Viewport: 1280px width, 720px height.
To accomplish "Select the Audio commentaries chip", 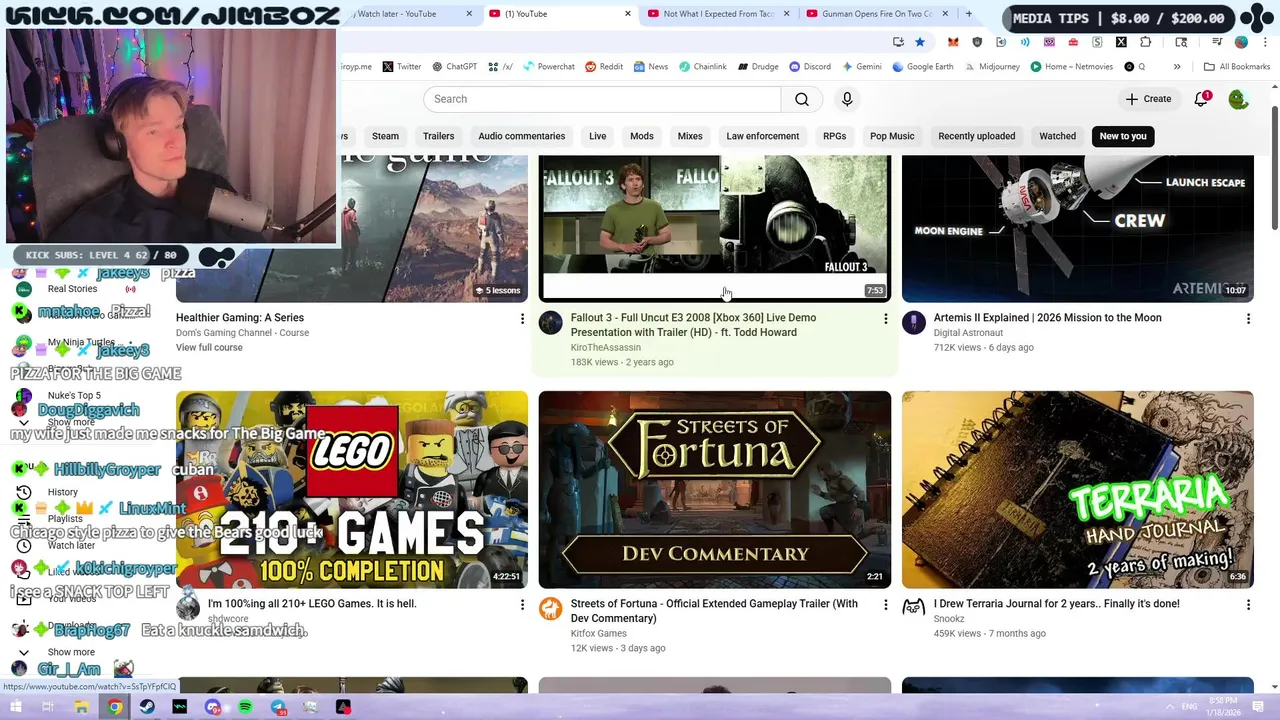I will pos(521,136).
